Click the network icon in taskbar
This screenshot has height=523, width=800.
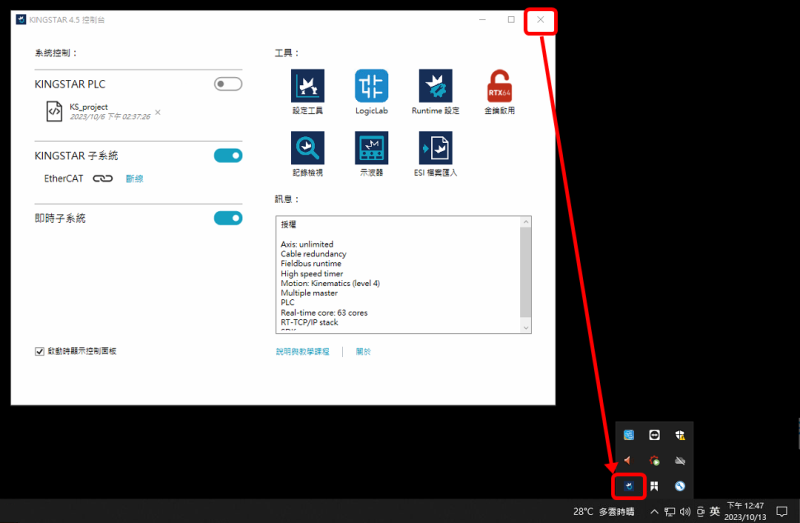[x=669, y=511]
